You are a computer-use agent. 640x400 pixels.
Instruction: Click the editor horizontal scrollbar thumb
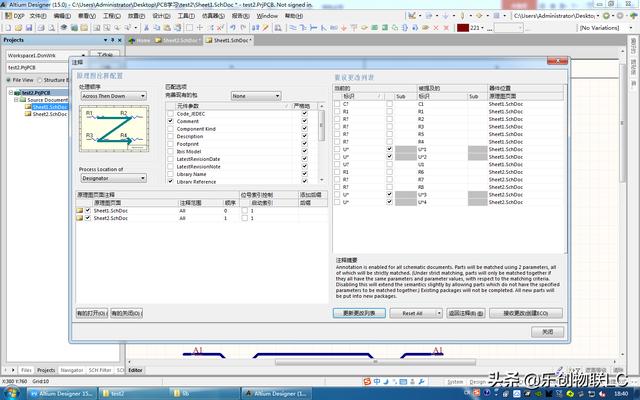(375, 362)
